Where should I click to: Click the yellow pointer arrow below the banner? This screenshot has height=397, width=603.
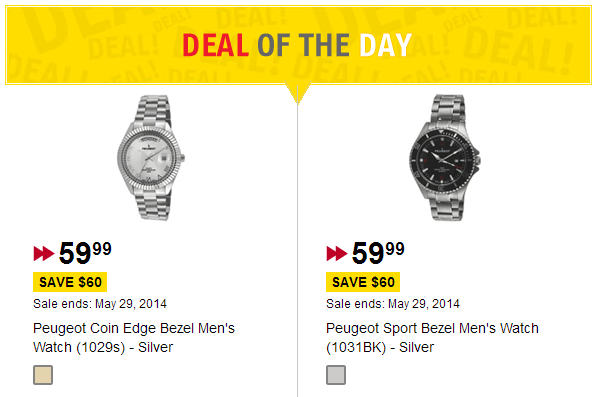tap(298, 93)
